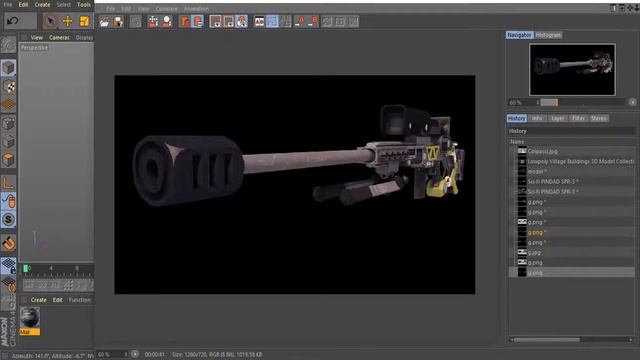Image resolution: width=640 pixels, height=360 pixels.
Task: Switch to the Info tab
Action: 537,118
